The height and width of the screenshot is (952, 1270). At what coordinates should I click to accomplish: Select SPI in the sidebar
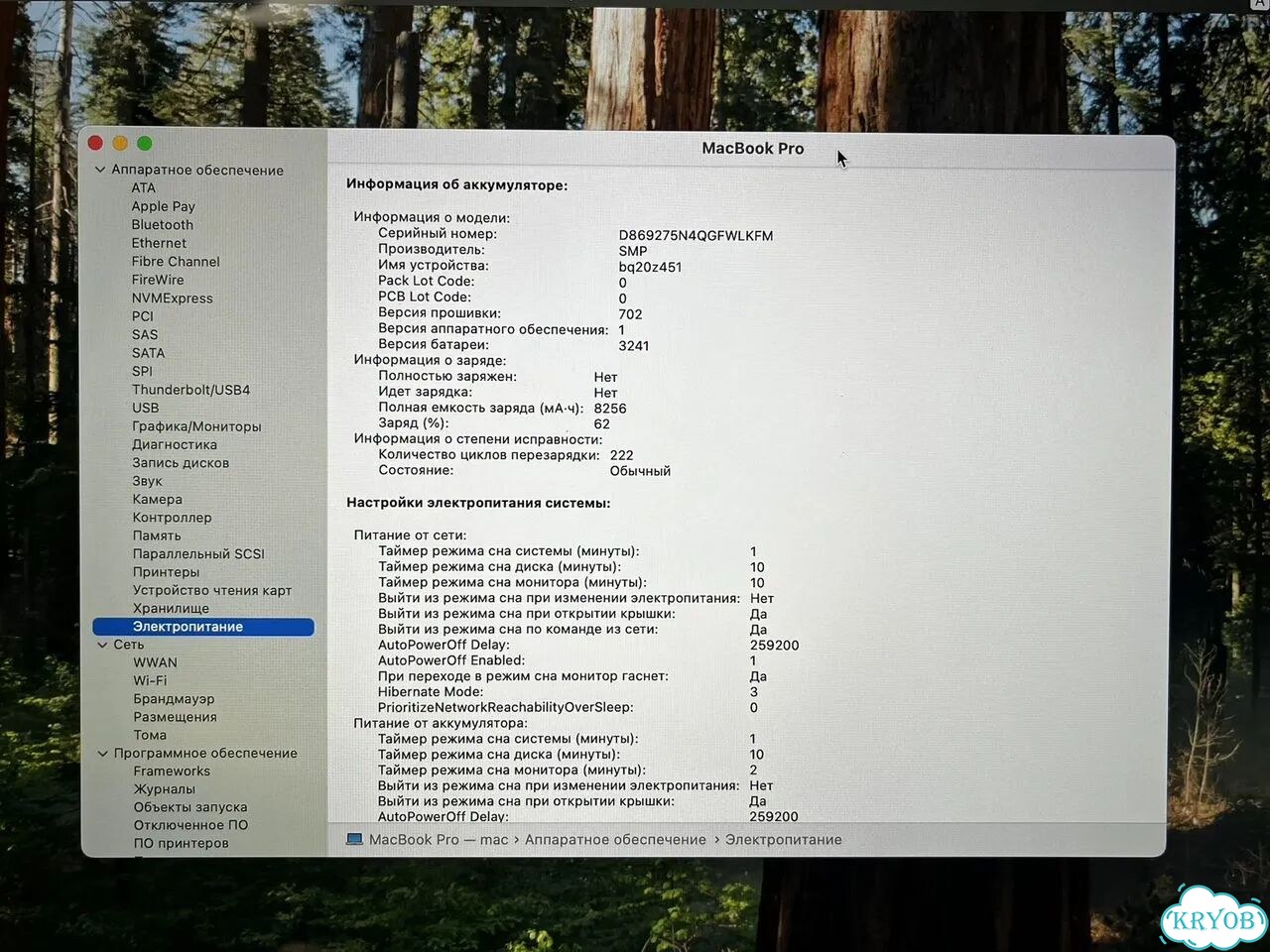(x=143, y=371)
